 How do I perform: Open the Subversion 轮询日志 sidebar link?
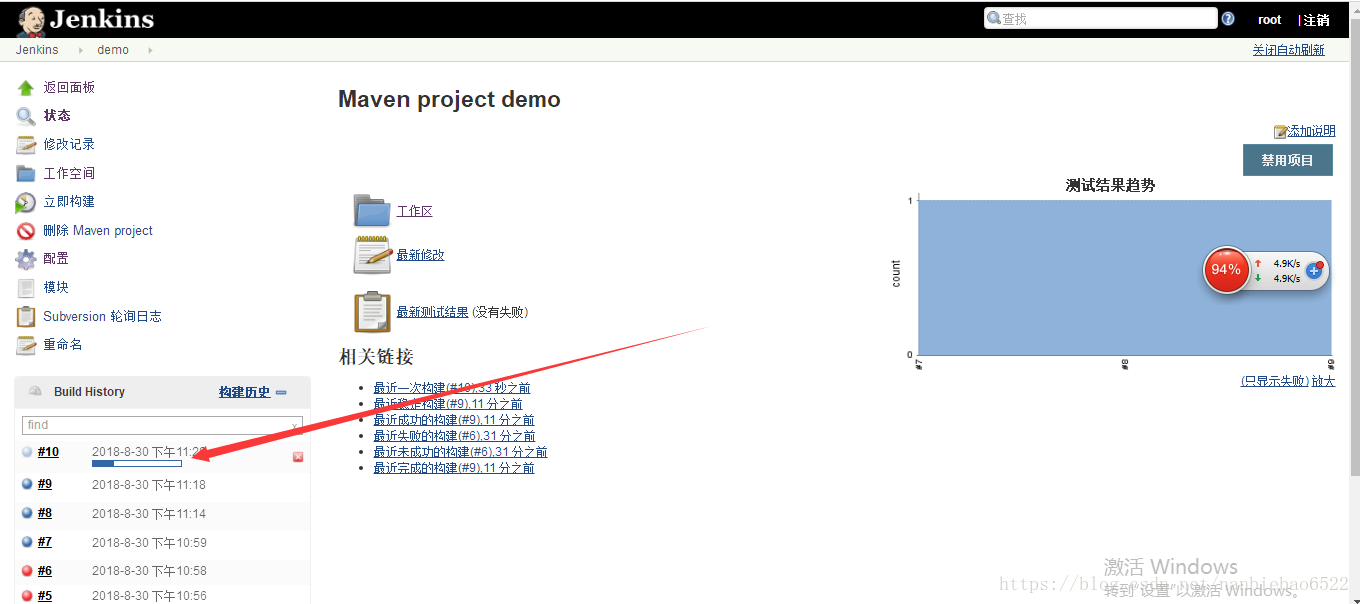point(102,317)
